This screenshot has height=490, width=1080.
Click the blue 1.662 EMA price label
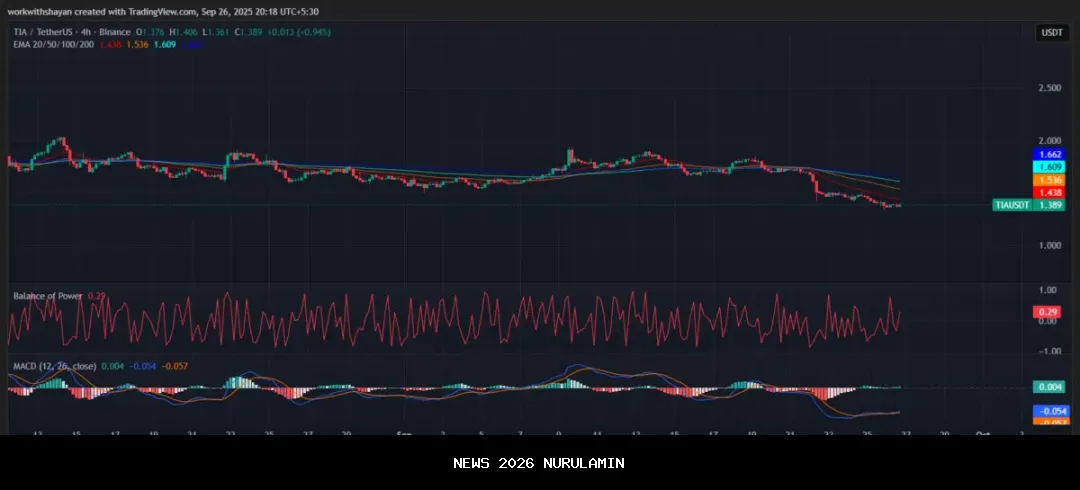pos(1050,155)
